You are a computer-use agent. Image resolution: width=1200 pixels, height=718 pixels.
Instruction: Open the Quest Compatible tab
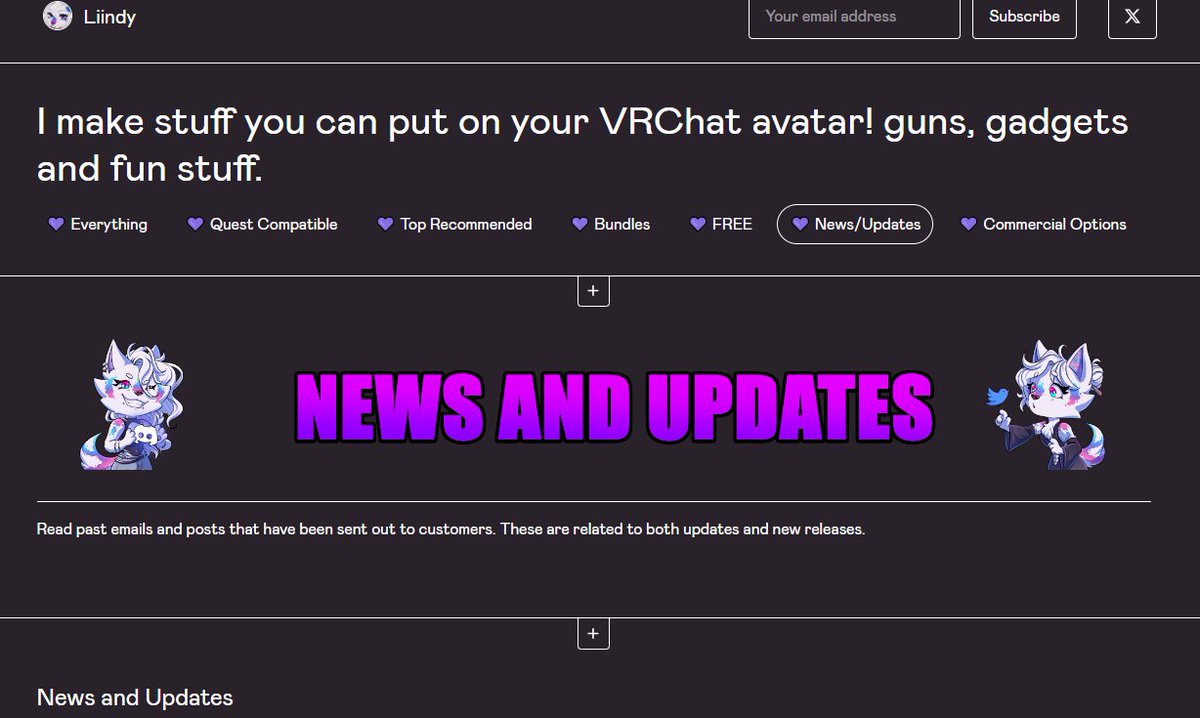(x=263, y=224)
